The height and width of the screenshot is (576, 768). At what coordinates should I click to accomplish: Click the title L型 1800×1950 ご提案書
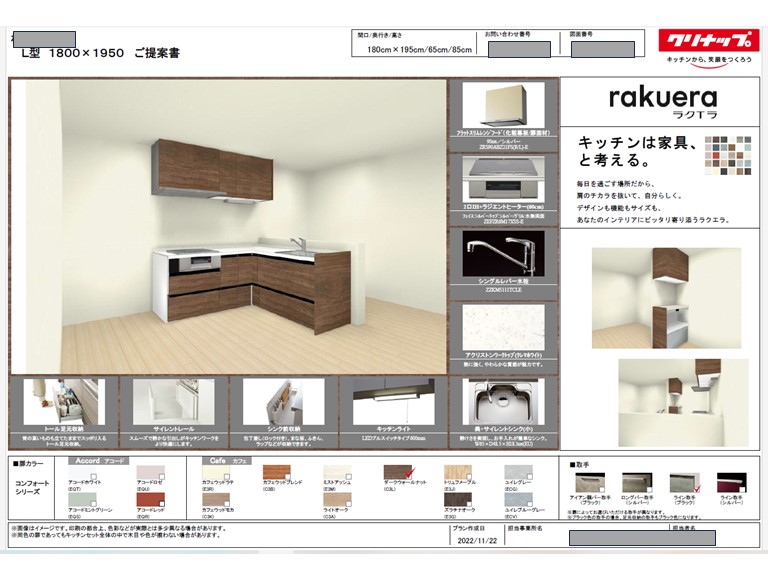[x=101, y=53]
